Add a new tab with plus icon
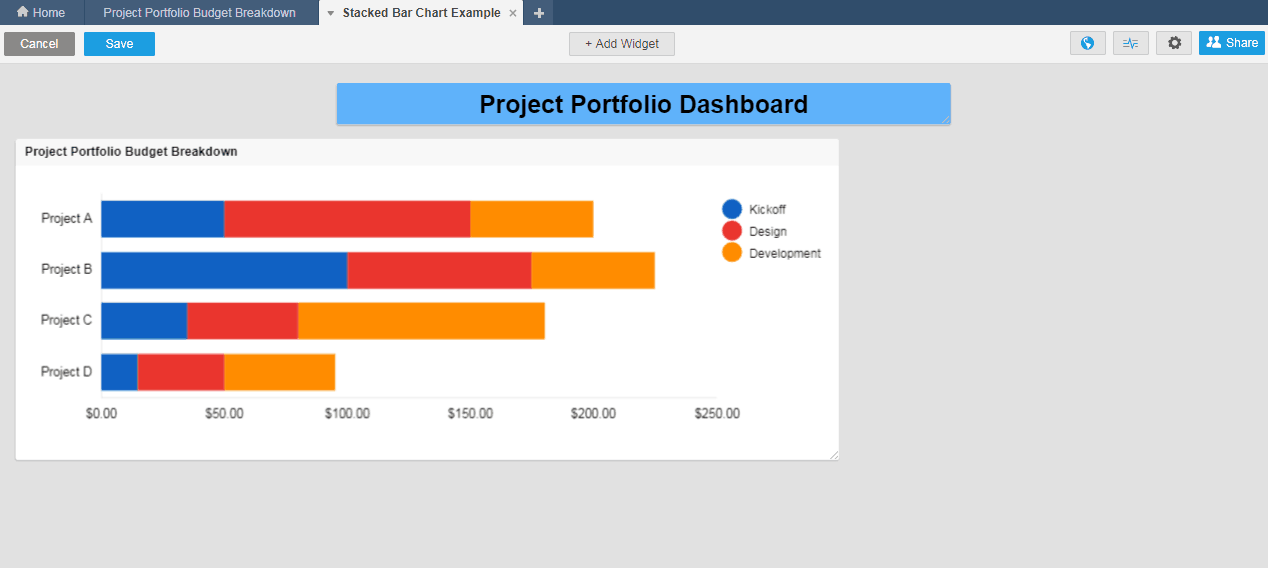 539,13
